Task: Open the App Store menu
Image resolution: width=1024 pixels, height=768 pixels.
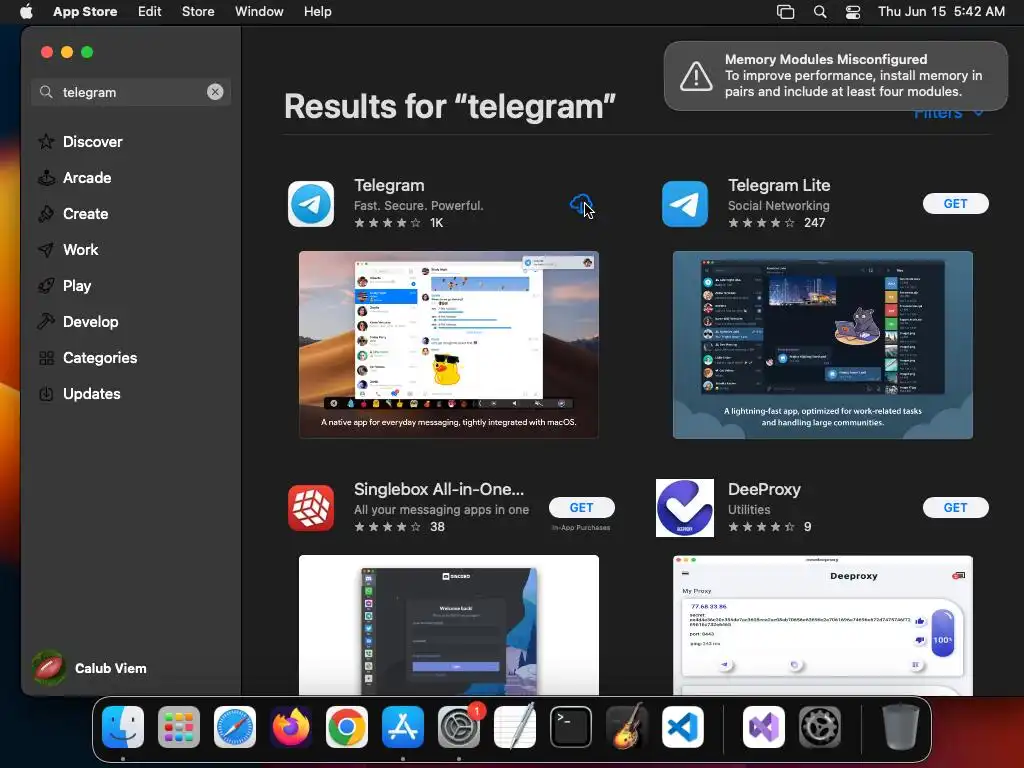Action: coord(85,12)
